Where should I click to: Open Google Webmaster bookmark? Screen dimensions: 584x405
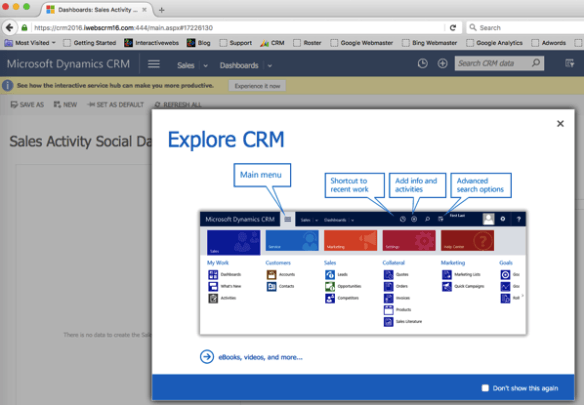point(362,43)
